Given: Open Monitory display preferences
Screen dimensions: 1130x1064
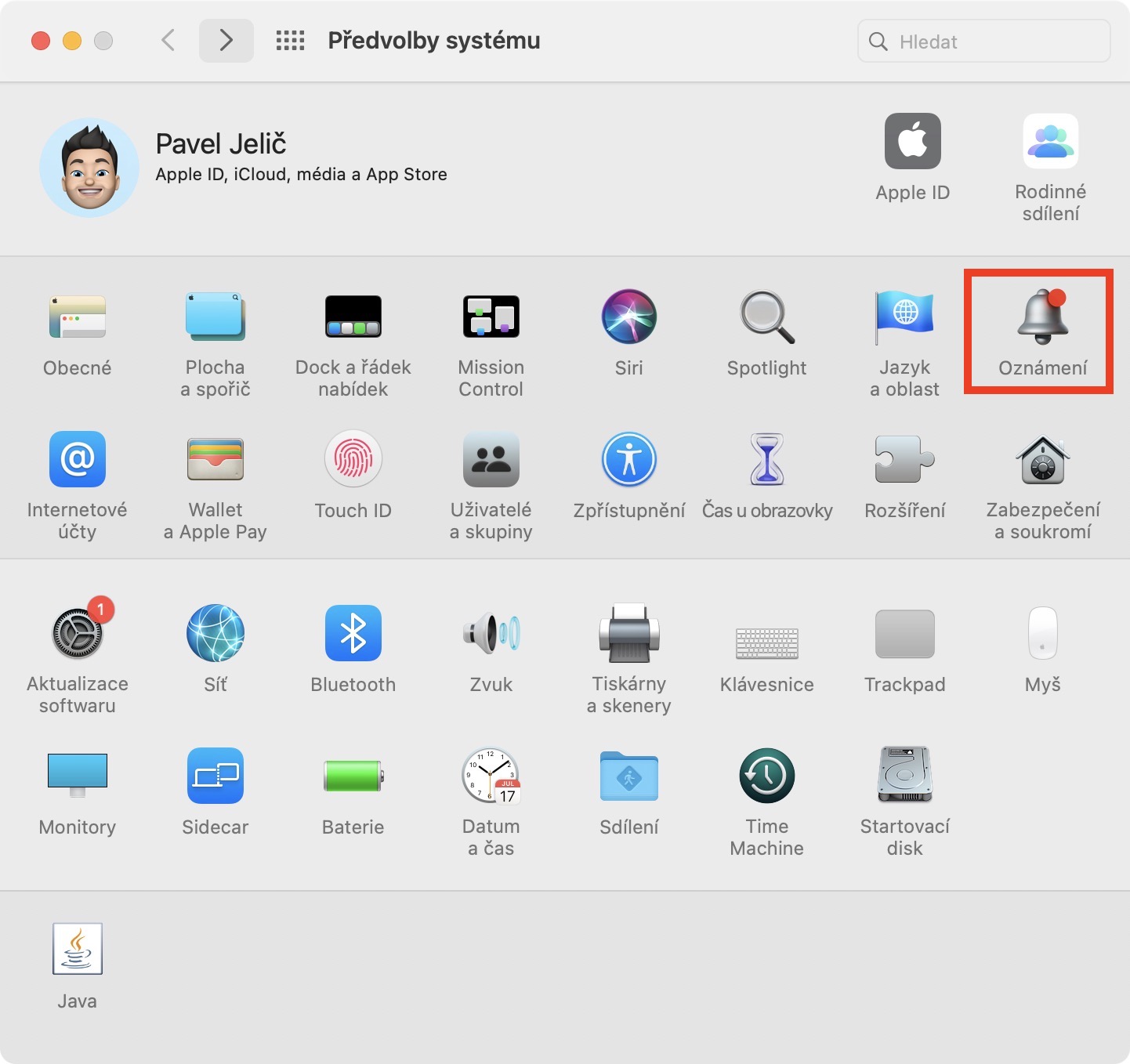Looking at the screenshot, I should click(77, 776).
